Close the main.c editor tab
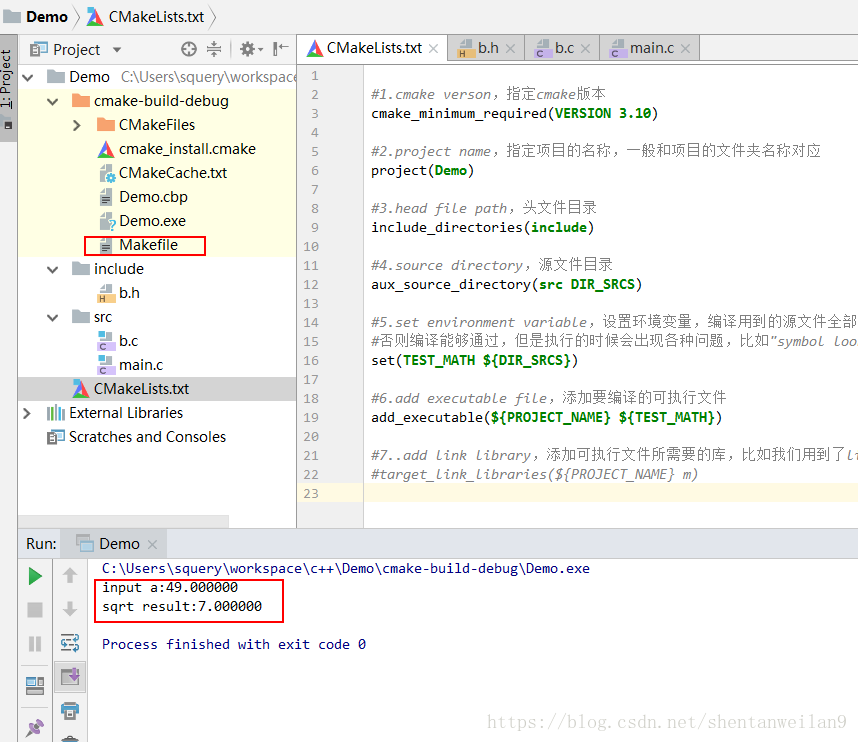The height and width of the screenshot is (742, 858). point(685,49)
